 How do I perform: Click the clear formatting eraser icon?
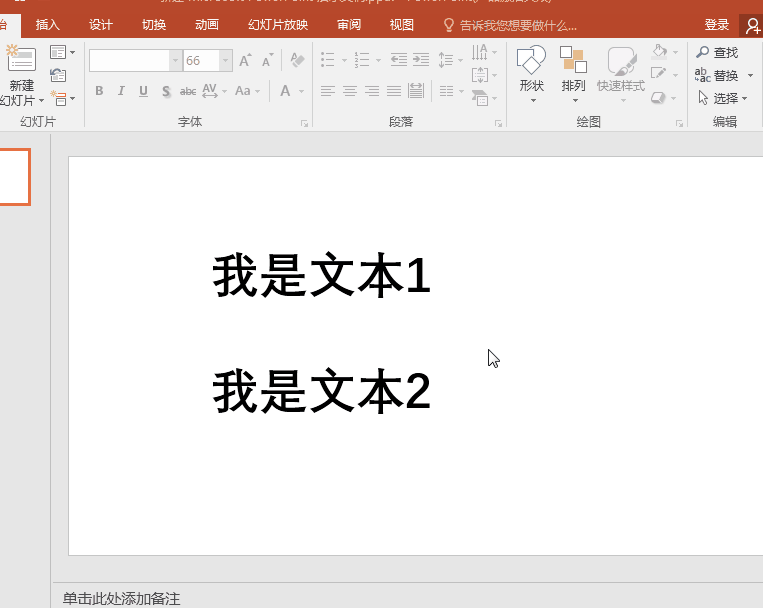pyautogui.click(x=297, y=61)
